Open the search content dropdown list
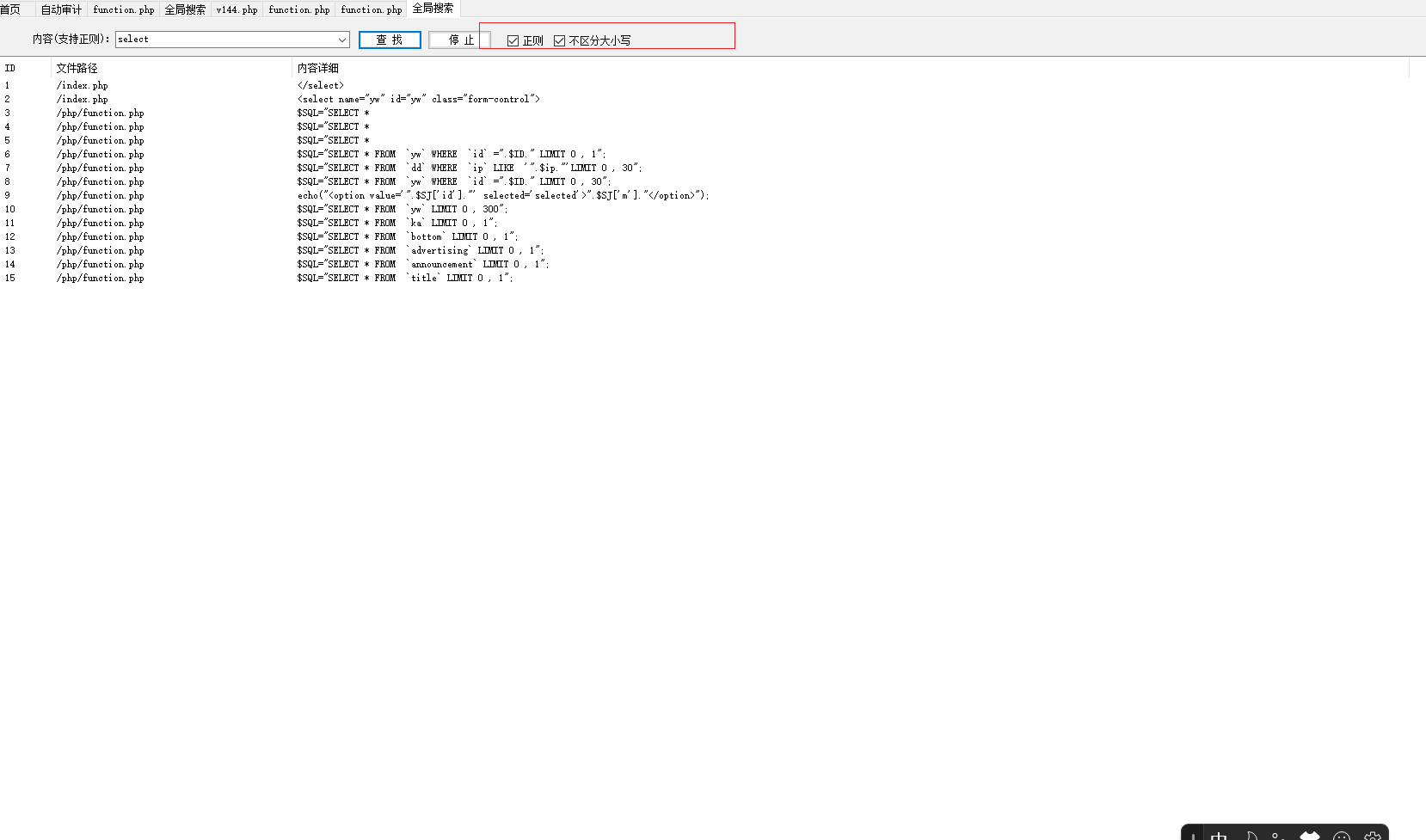The image size is (1426, 840). 342,40
